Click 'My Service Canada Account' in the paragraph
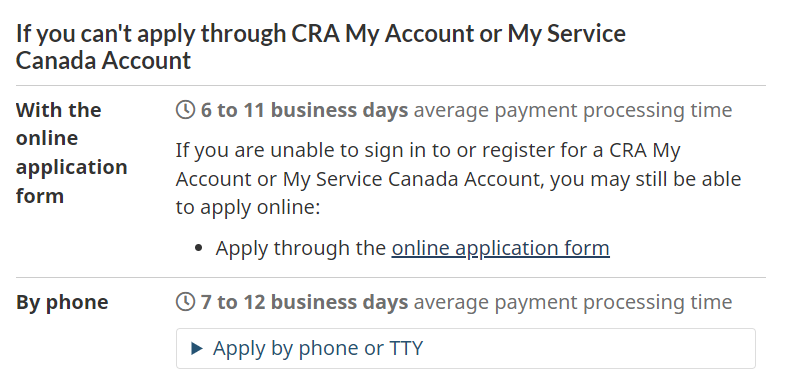 (x=411, y=179)
